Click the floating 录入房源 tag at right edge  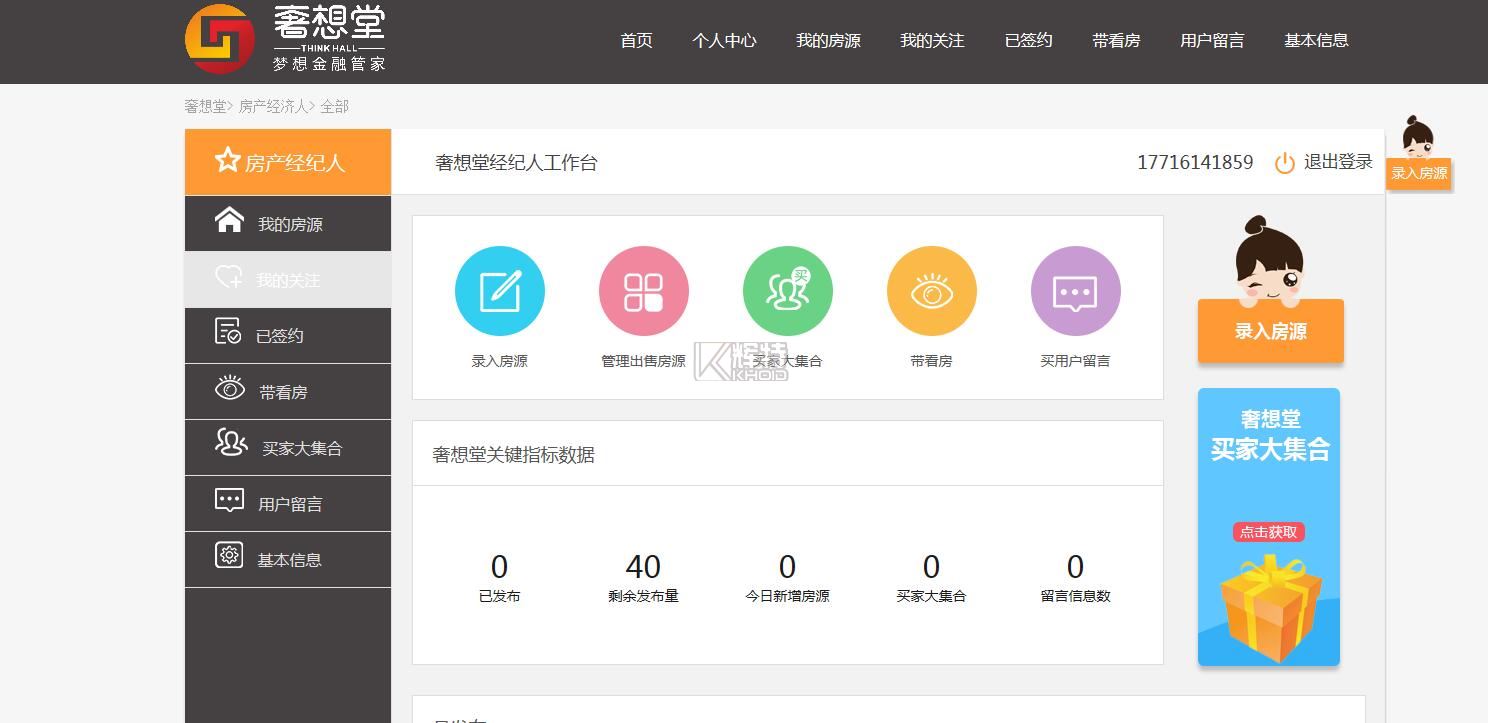coord(1418,173)
